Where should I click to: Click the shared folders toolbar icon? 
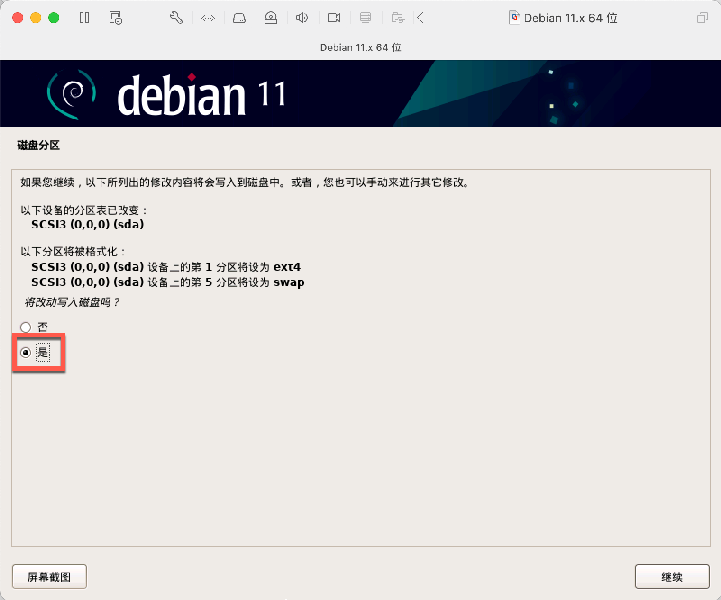398,18
